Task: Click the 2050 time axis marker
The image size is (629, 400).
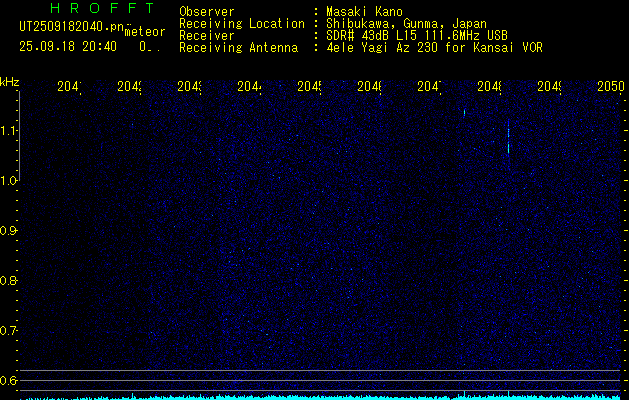Action: point(611,87)
